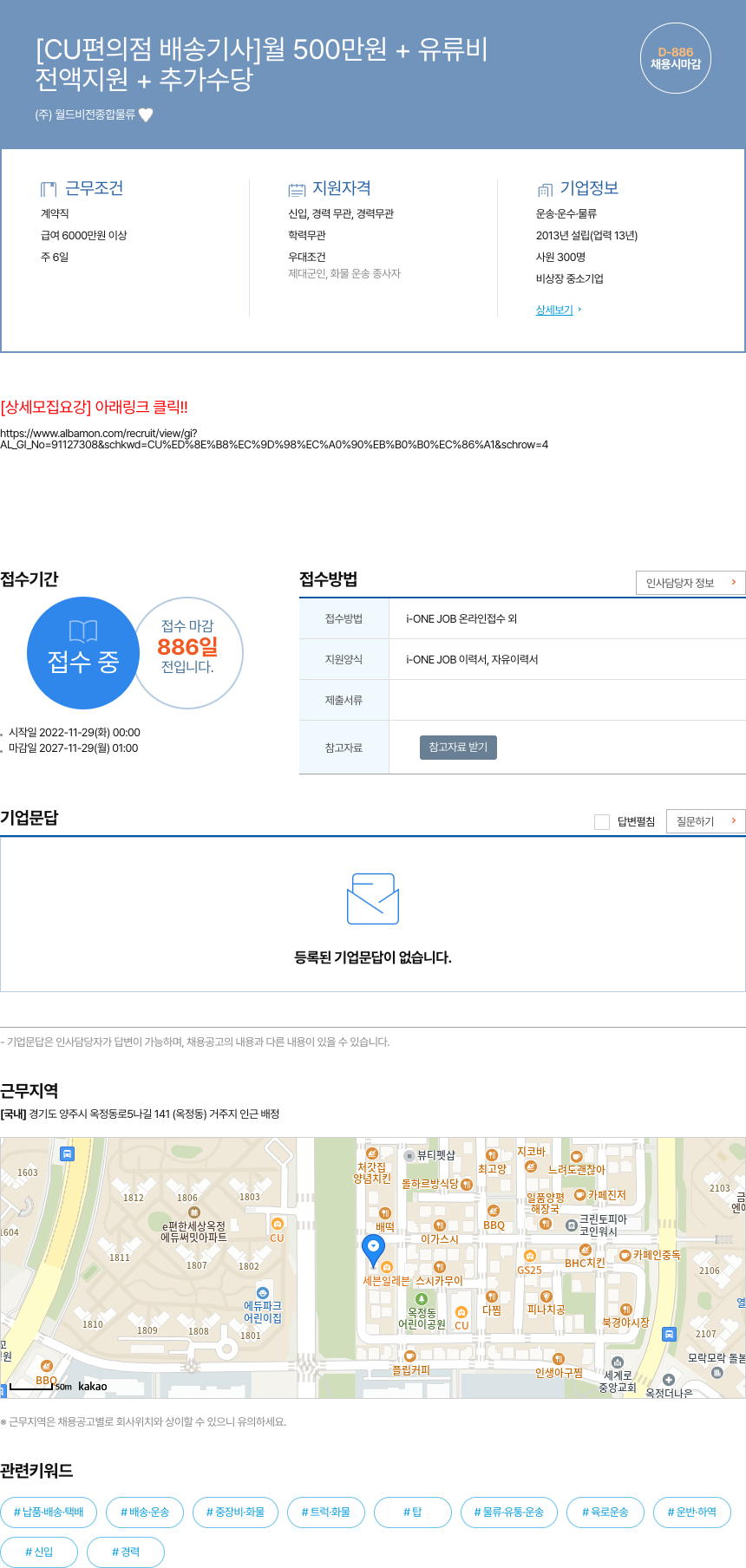746x1568 pixels.
Task: Select the #신입 keyword tag
Action: 39,1552
